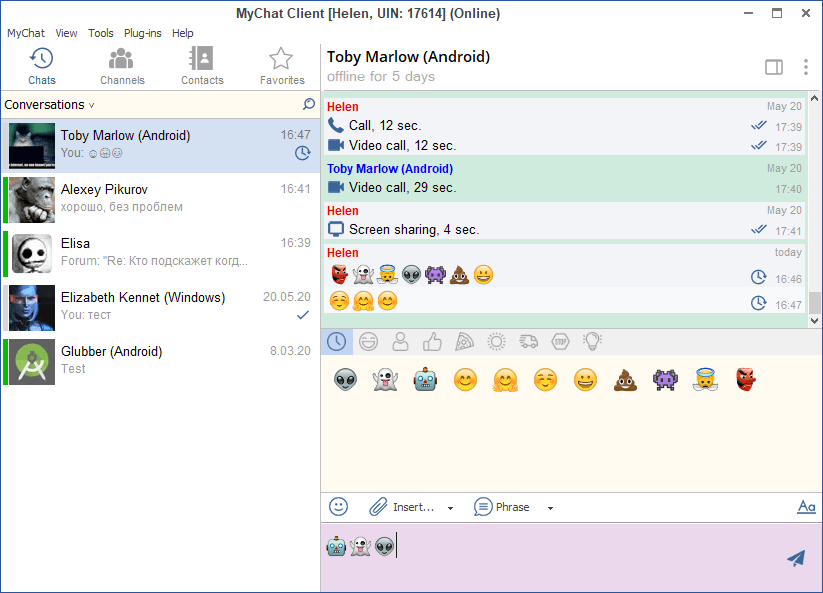Click the scroll up arrow in chat

point(815,98)
